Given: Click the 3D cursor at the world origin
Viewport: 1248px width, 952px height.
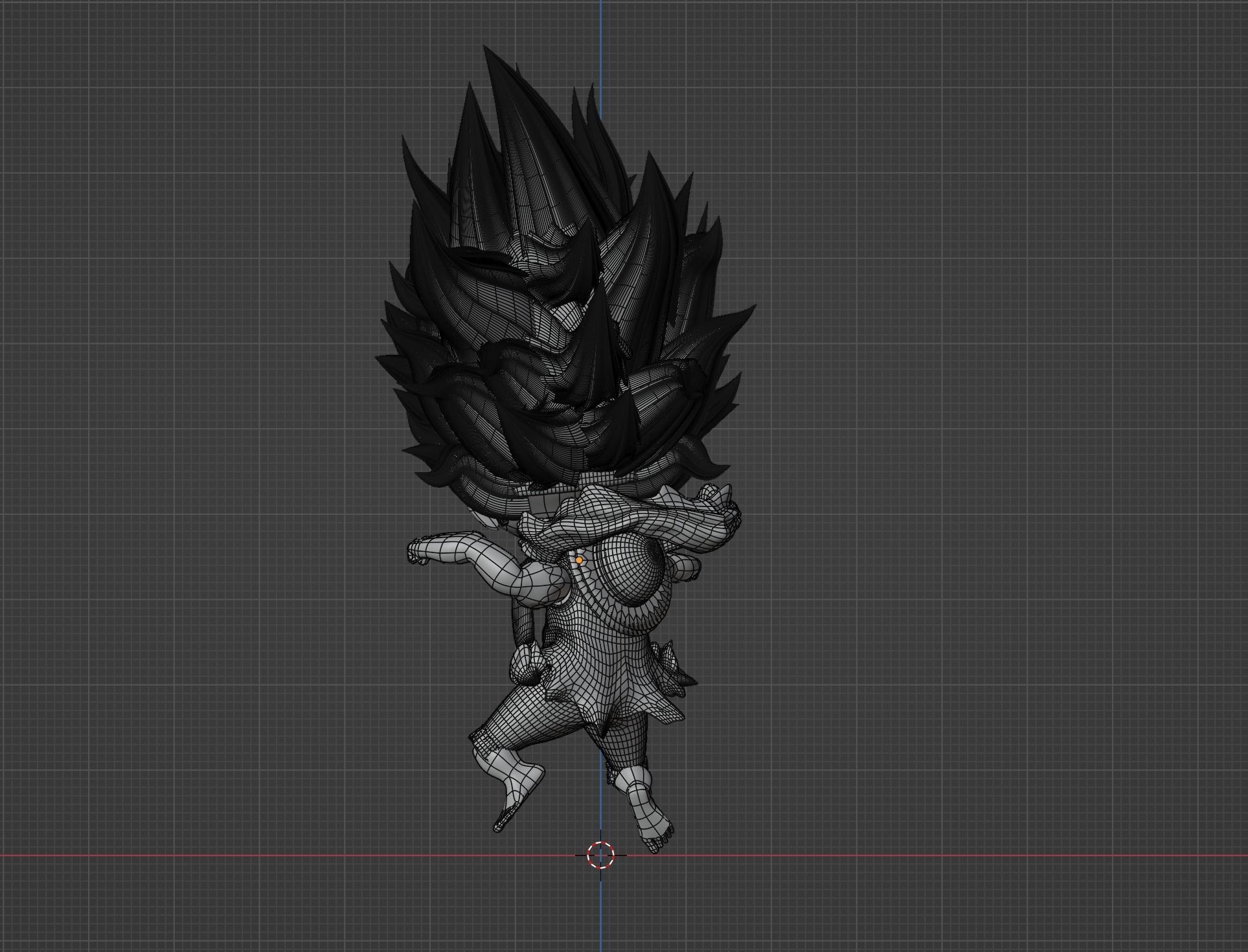Looking at the screenshot, I should click(600, 855).
